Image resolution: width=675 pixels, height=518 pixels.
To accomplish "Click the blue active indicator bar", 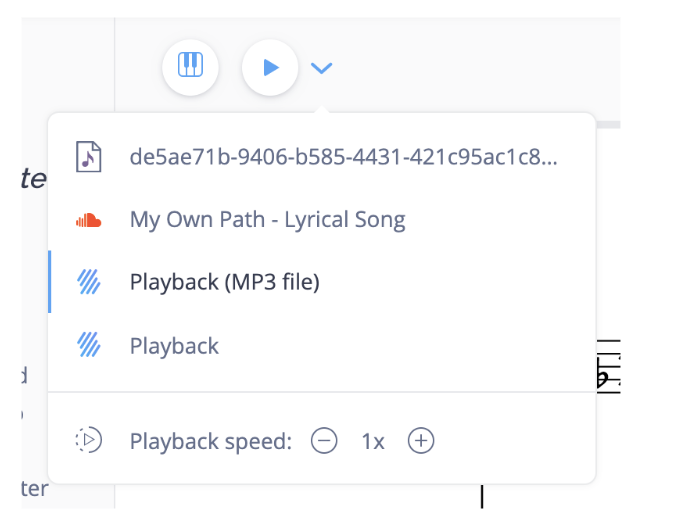I will tap(50, 282).
